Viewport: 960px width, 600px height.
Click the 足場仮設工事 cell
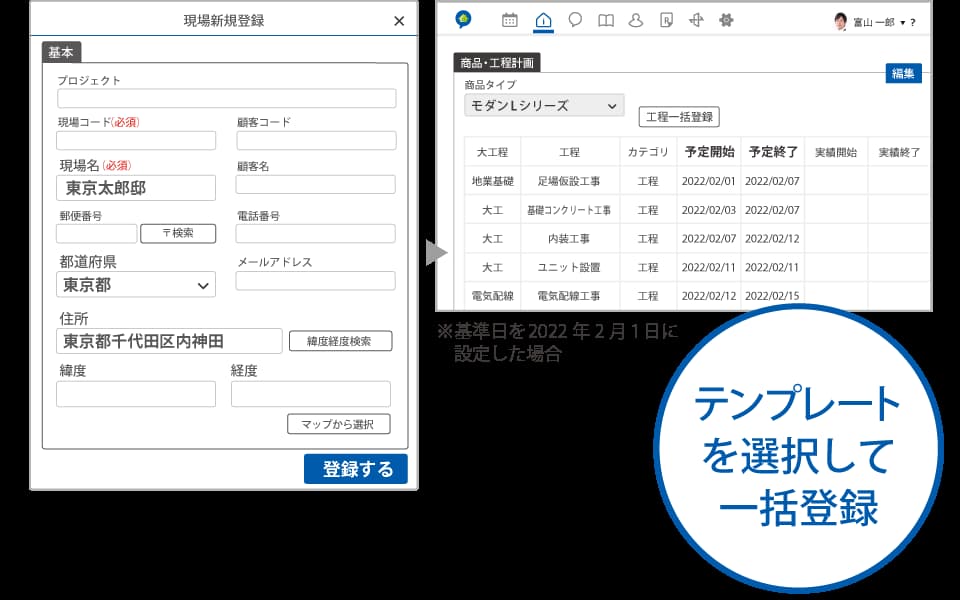coord(569,181)
